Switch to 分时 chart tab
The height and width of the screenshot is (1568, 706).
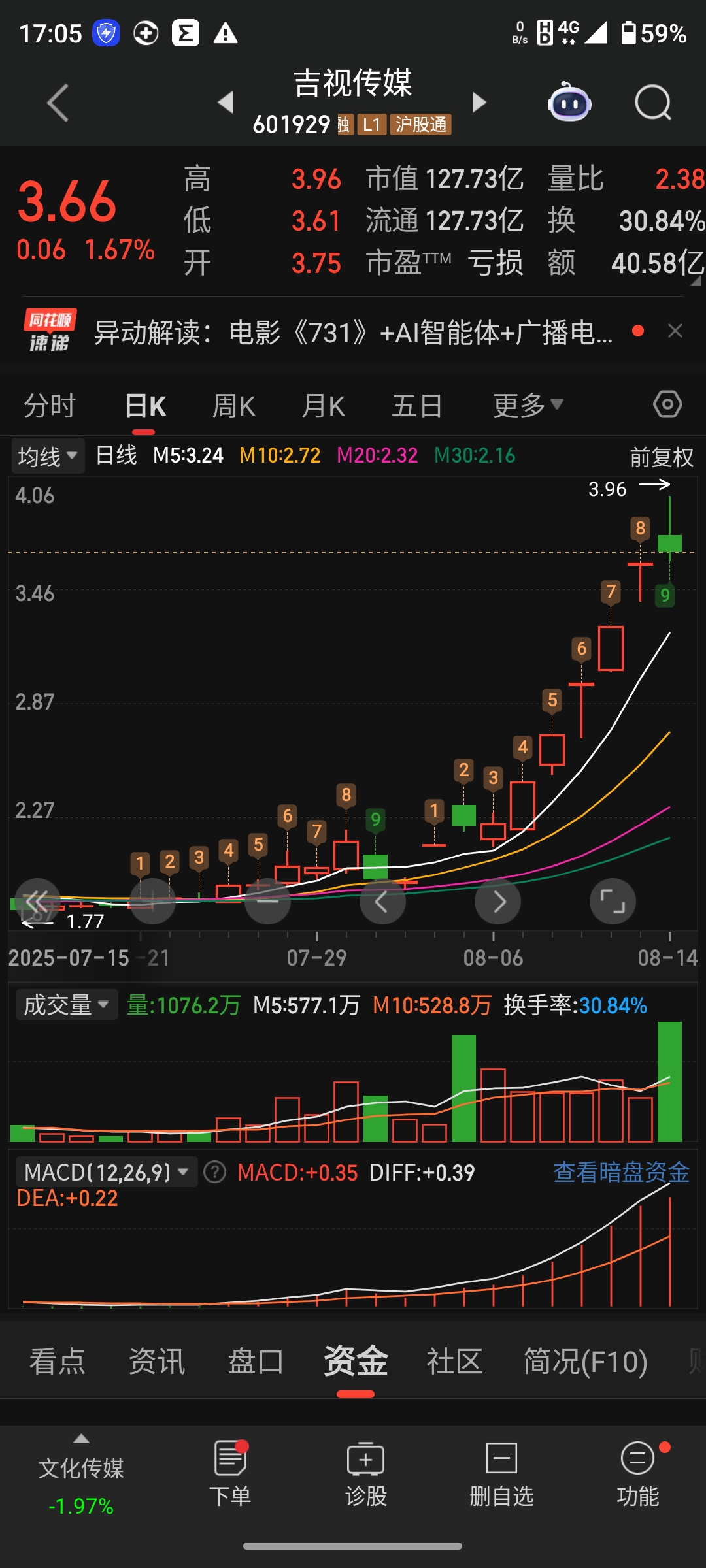pyautogui.click(x=50, y=405)
